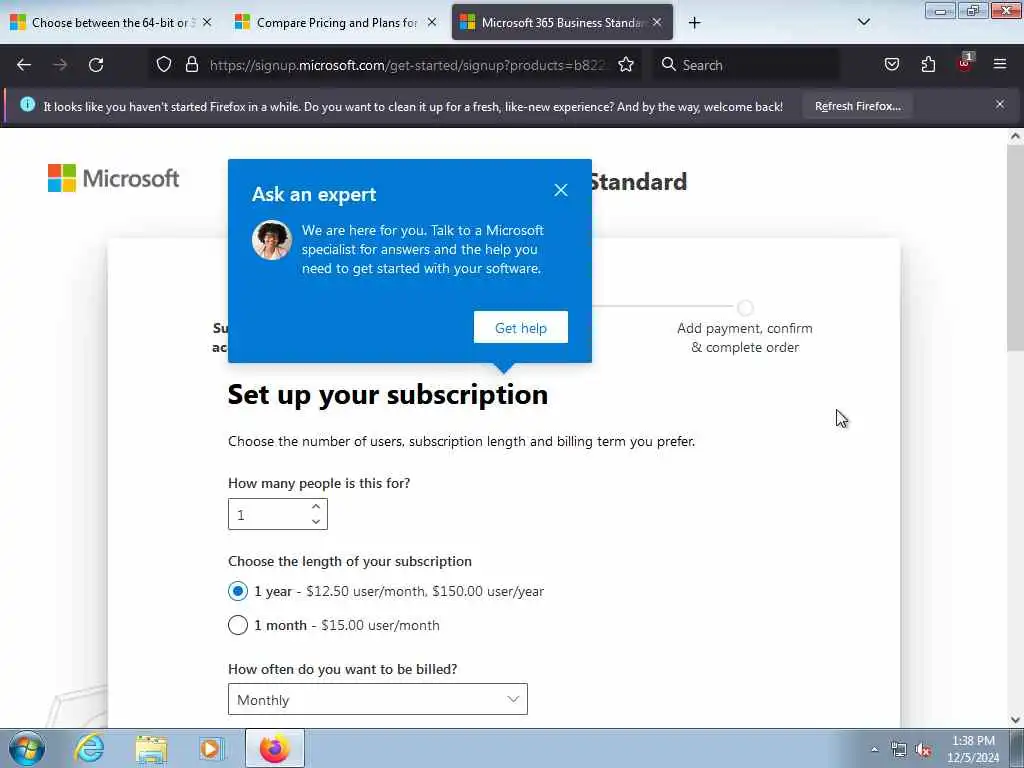Close the Choose between 64-bit tab
Image resolution: width=1024 pixels, height=768 pixels.
pyautogui.click(x=207, y=22)
